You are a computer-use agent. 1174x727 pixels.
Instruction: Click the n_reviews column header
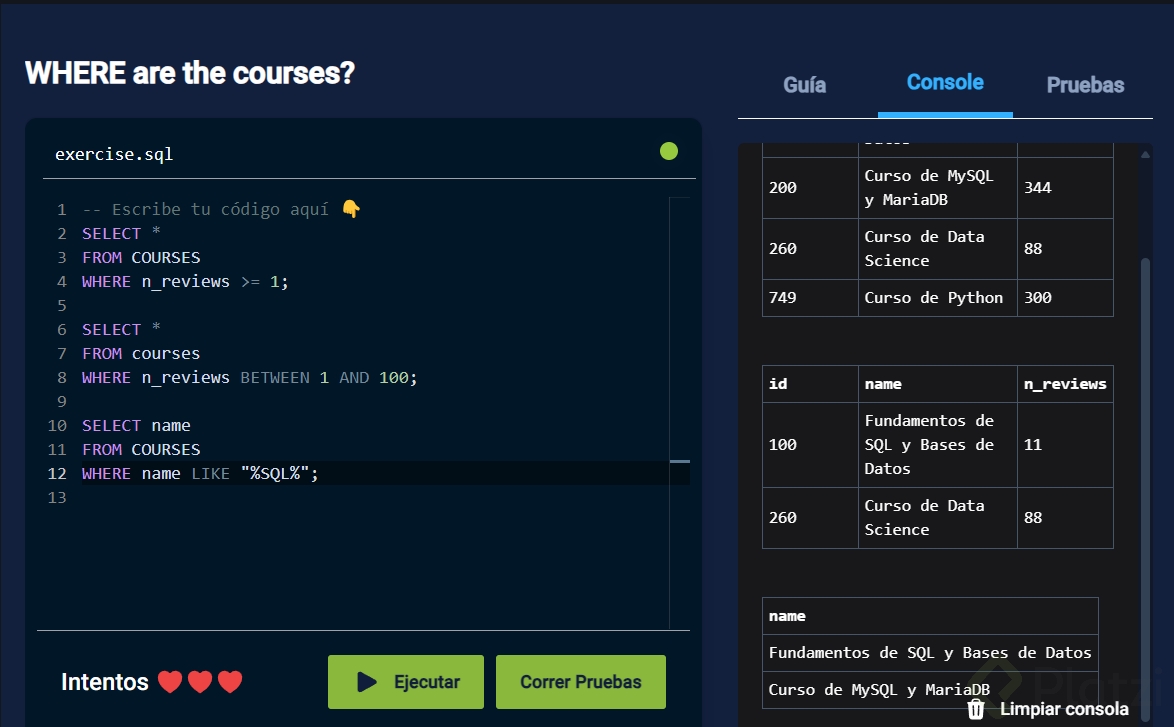(x=1065, y=384)
